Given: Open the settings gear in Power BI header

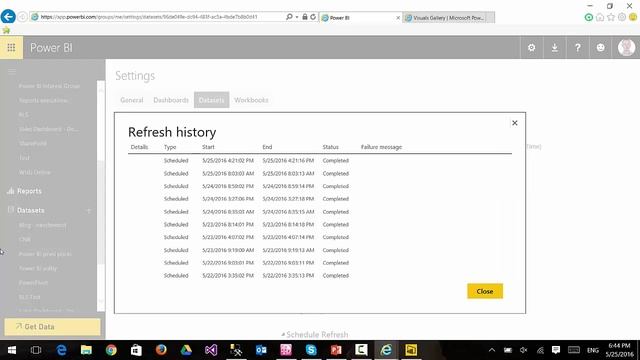Looking at the screenshot, I should tap(531, 47).
